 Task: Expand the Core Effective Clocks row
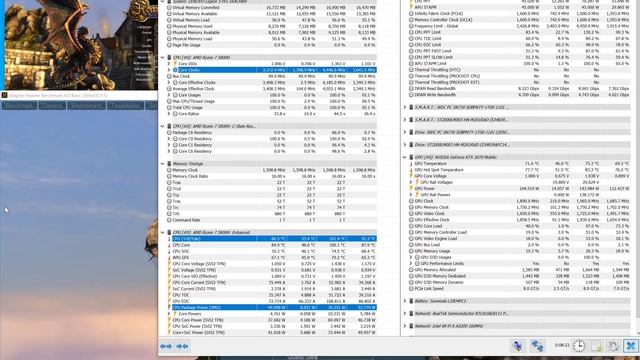point(169,82)
